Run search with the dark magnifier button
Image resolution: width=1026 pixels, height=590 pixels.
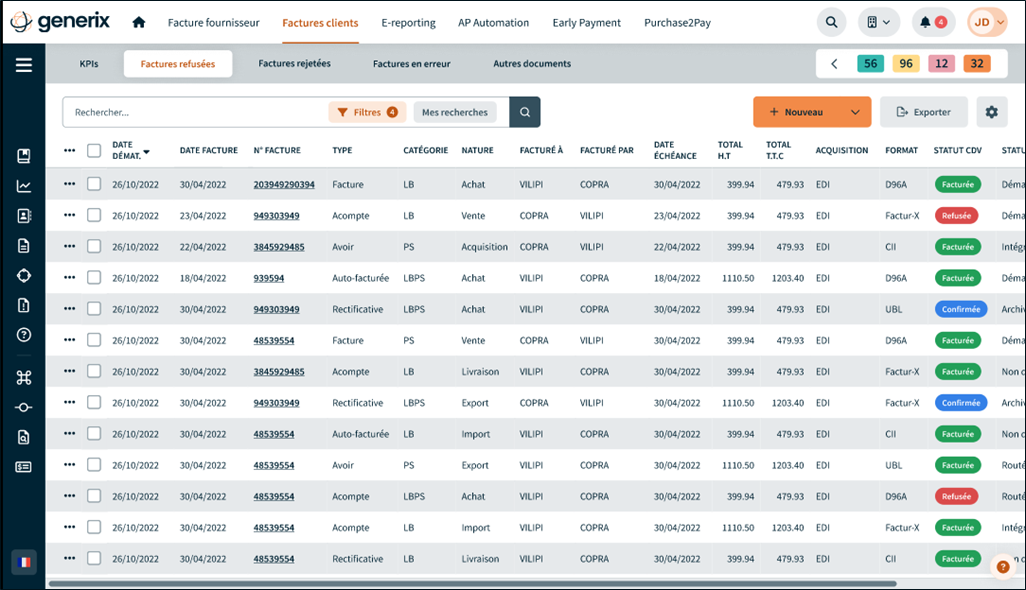[x=524, y=112]
